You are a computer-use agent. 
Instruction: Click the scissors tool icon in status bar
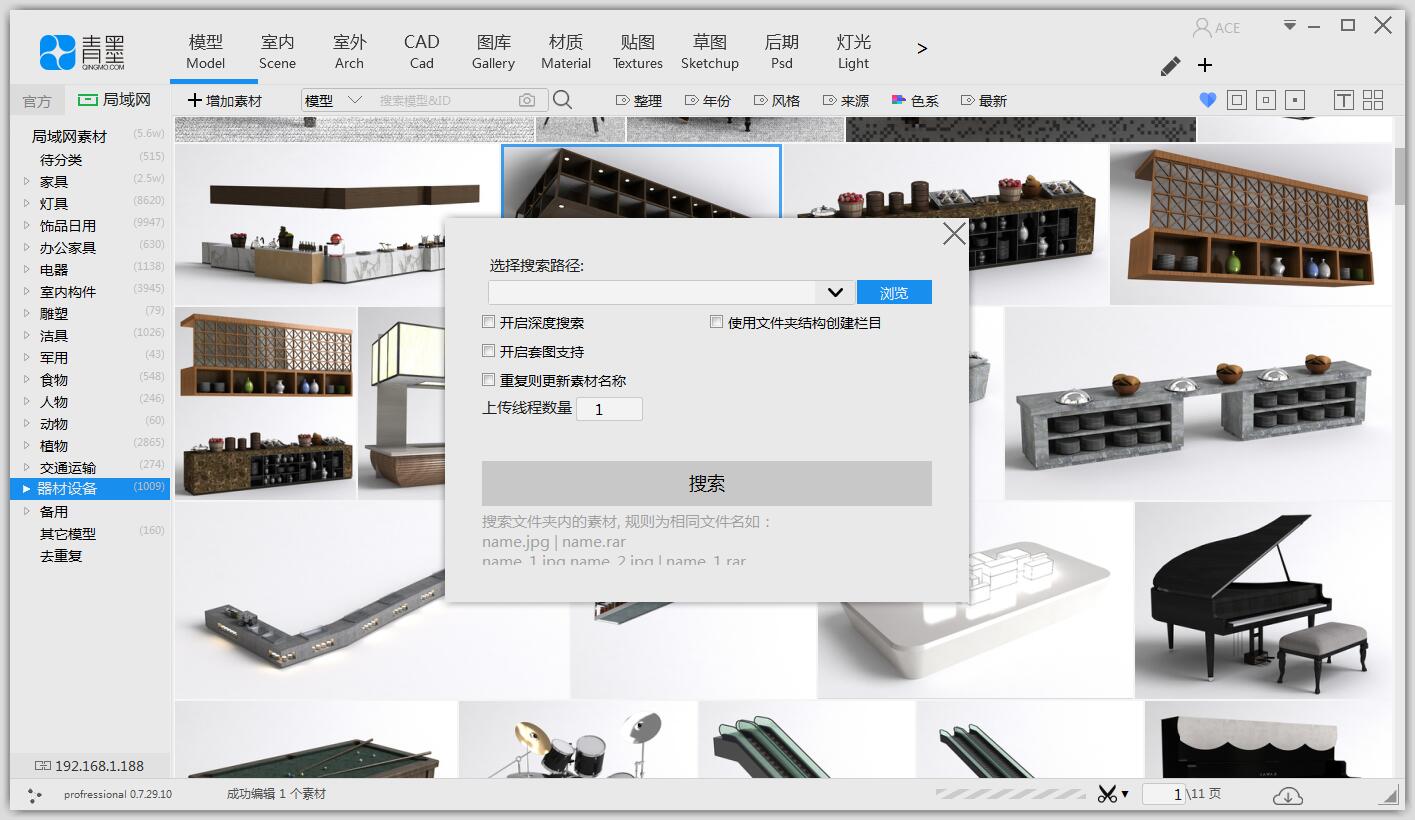pyautogui.click(x=1107, y=794)
